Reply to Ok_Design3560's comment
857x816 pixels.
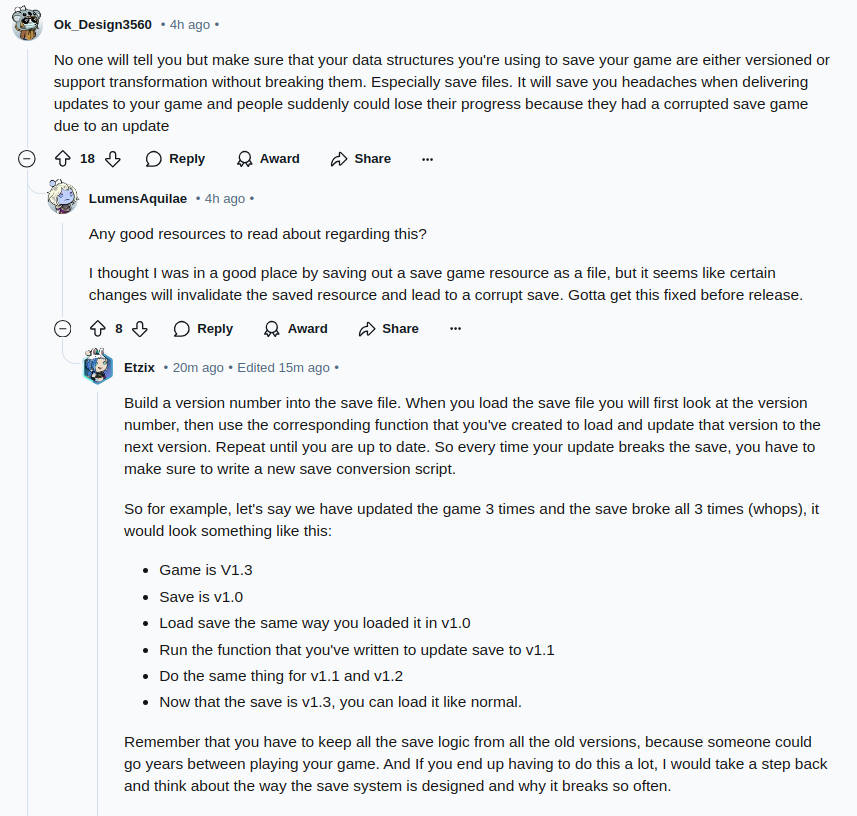pos(175,159)
